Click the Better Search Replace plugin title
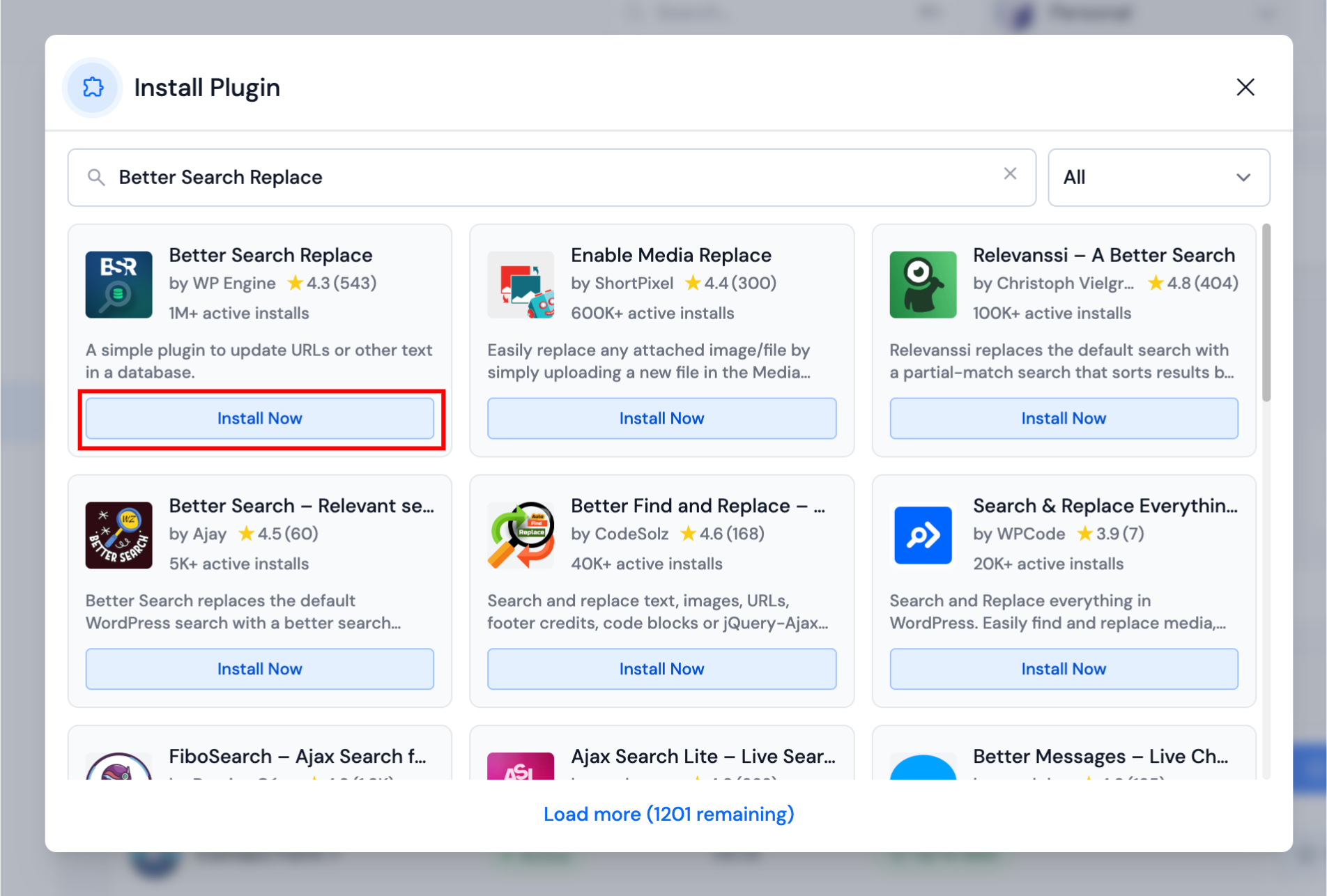Image resolution: width=1327 pixels, height=896 pixels. pyautogui.click(x=270, y=255)
